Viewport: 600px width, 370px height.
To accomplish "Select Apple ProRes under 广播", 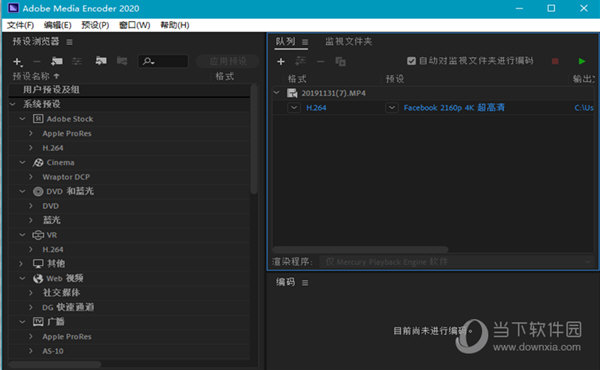I will 67,337.
